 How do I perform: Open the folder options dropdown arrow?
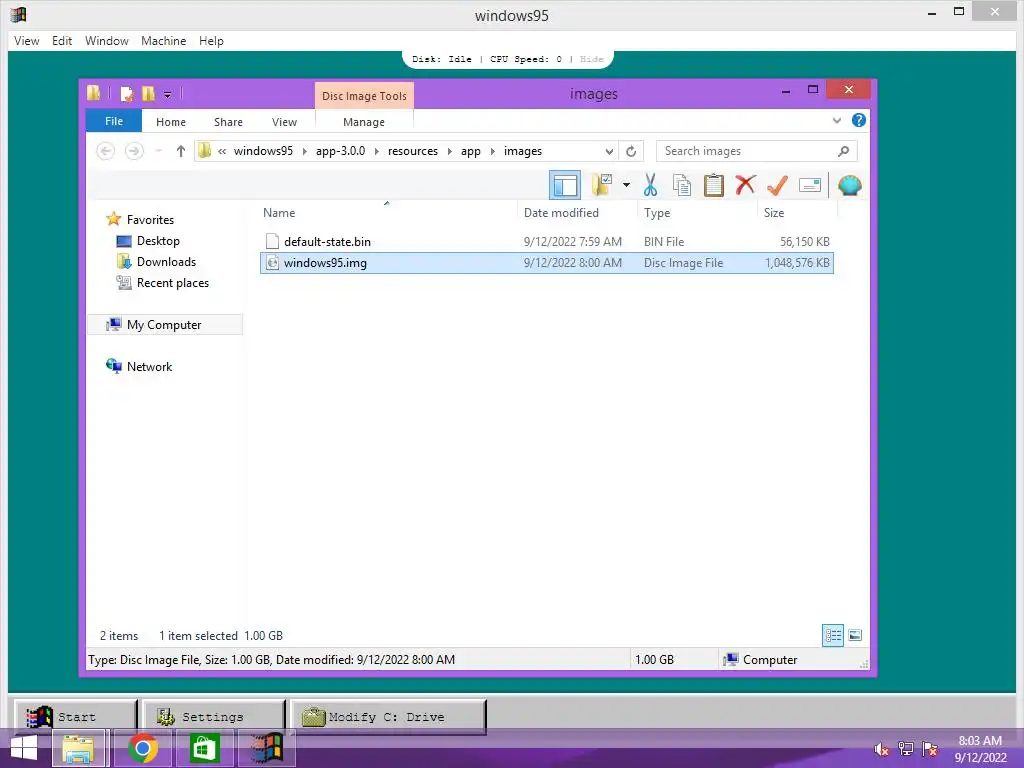tap(626, 185)
